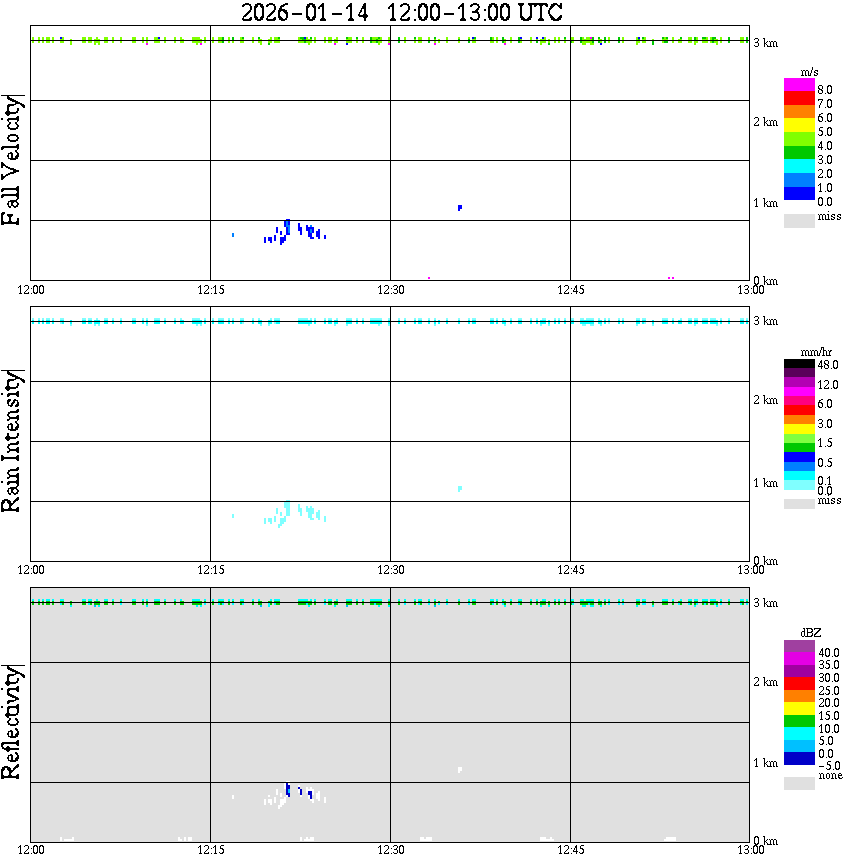Click 12:15 tick under Fall Velocity panel
850x868 pixels.
coord(210,290)
